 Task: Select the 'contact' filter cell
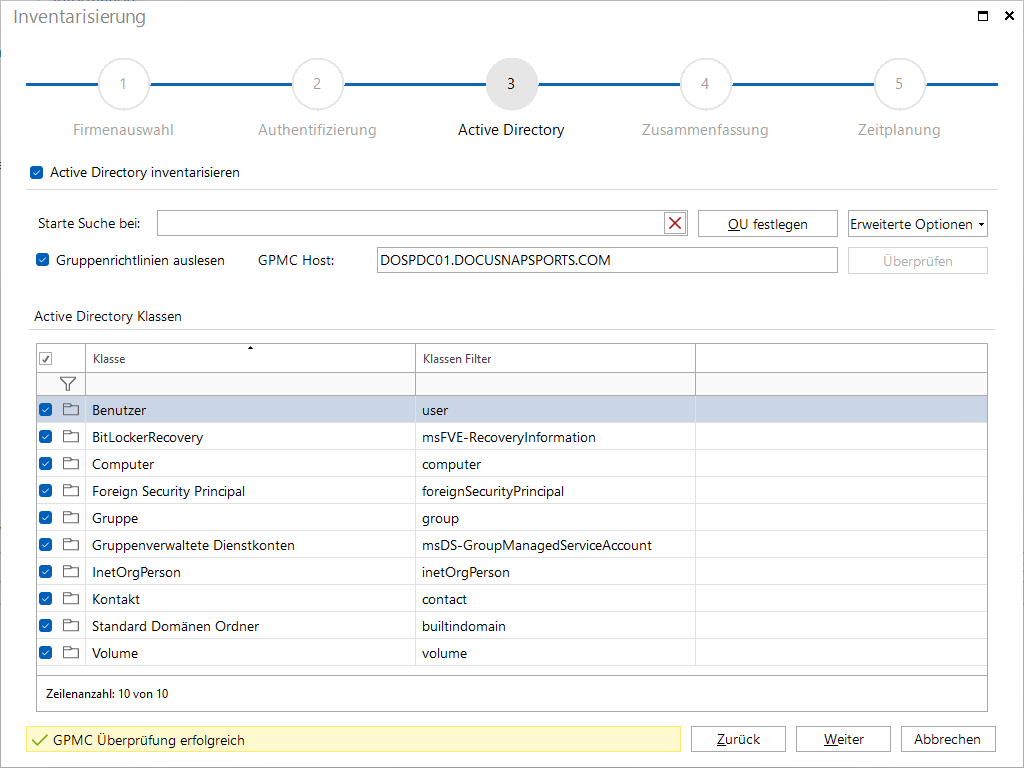555,598
